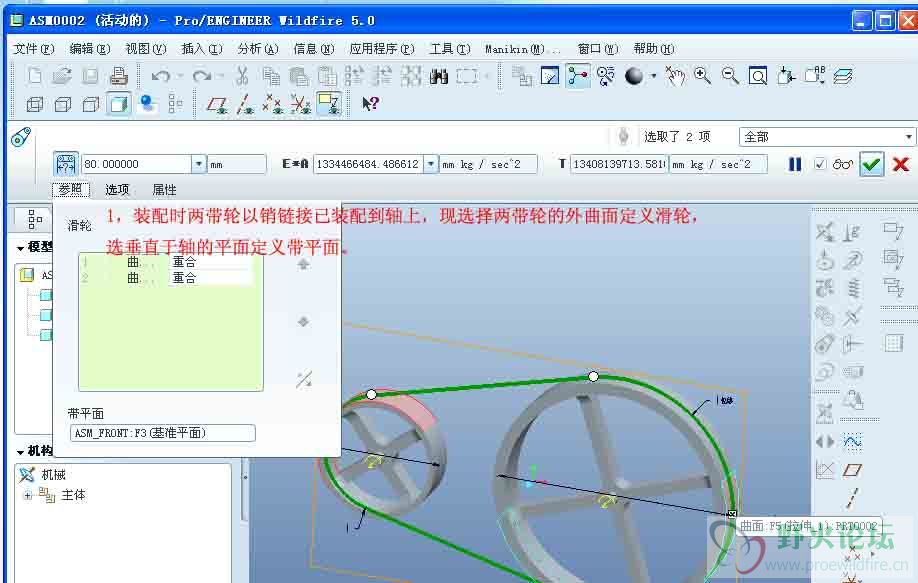This screenshot has width=918, height=583.
Task: Click the T tension value field
Action: coord(619,164)
